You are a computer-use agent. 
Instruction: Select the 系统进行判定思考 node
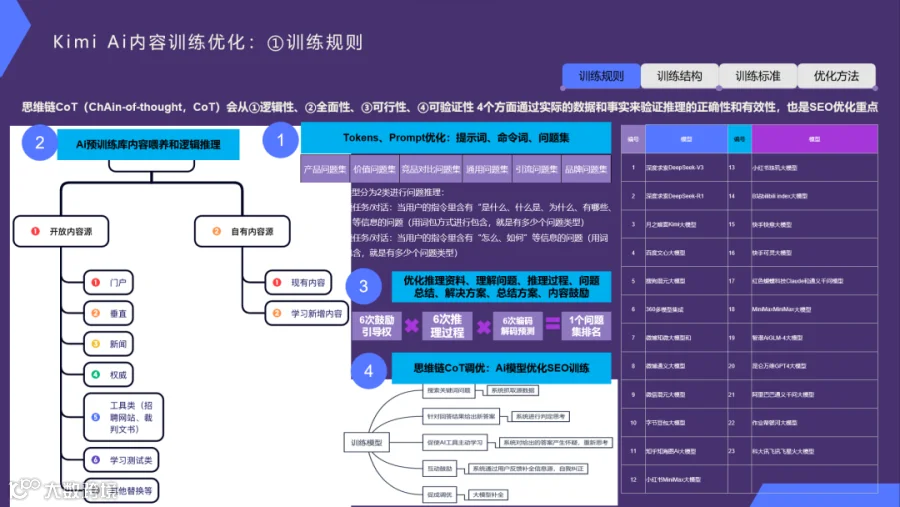(x=540, y=416)
